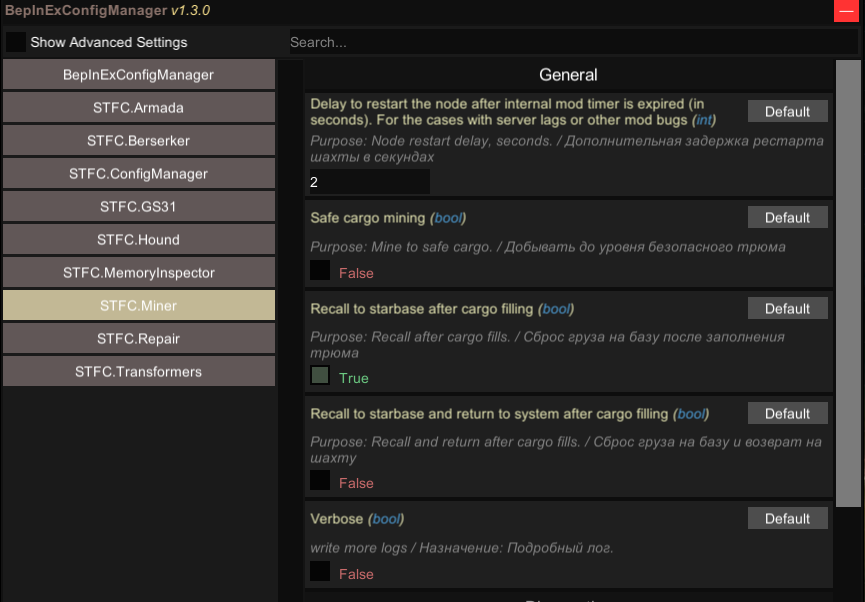The height and width of the screenshot is (602, 865).
Task: Click the BepInExConfigManager v1.3.0 title
Action: pyautogui.click(x=108, y=10)
